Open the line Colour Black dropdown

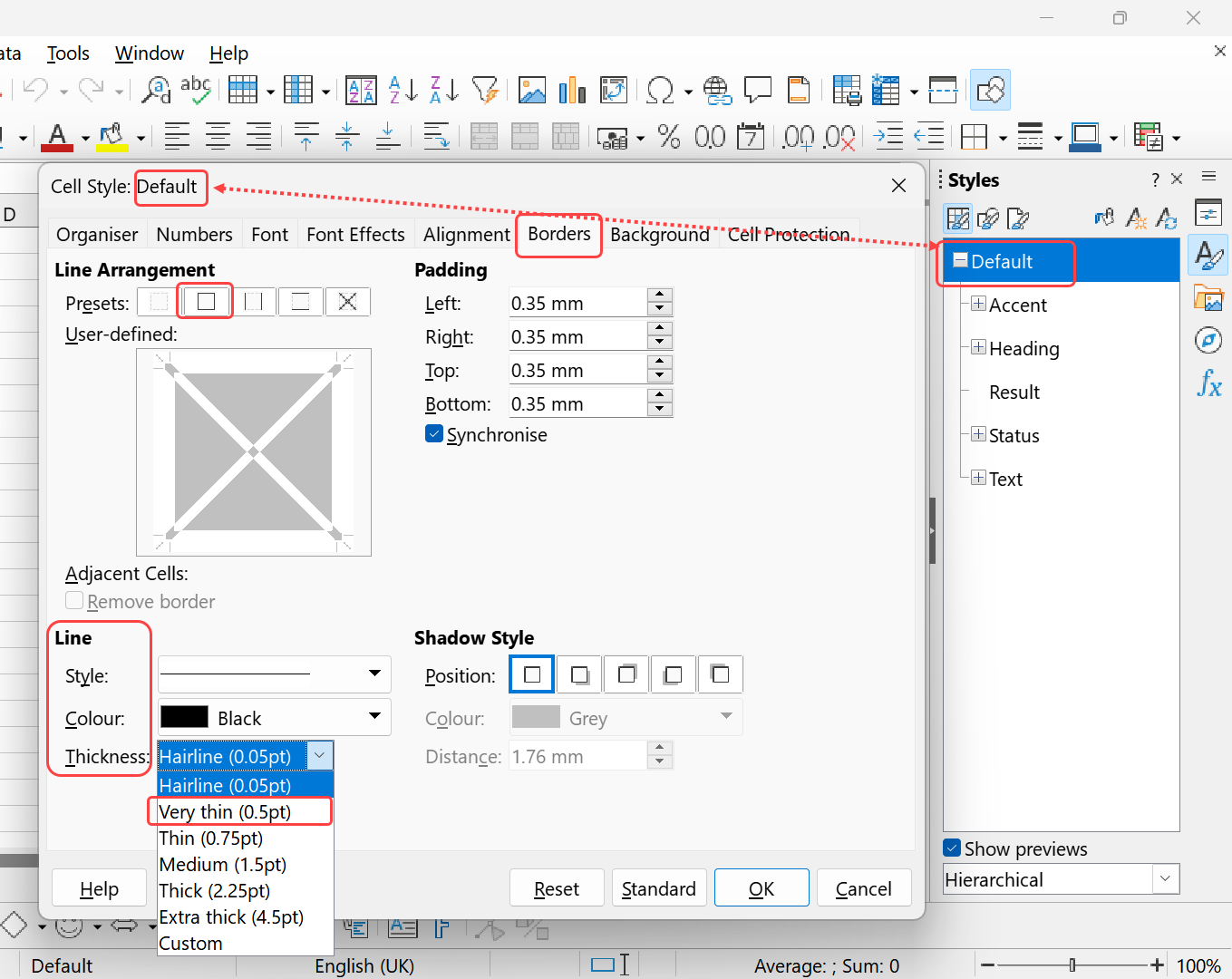tap(275, 717)
